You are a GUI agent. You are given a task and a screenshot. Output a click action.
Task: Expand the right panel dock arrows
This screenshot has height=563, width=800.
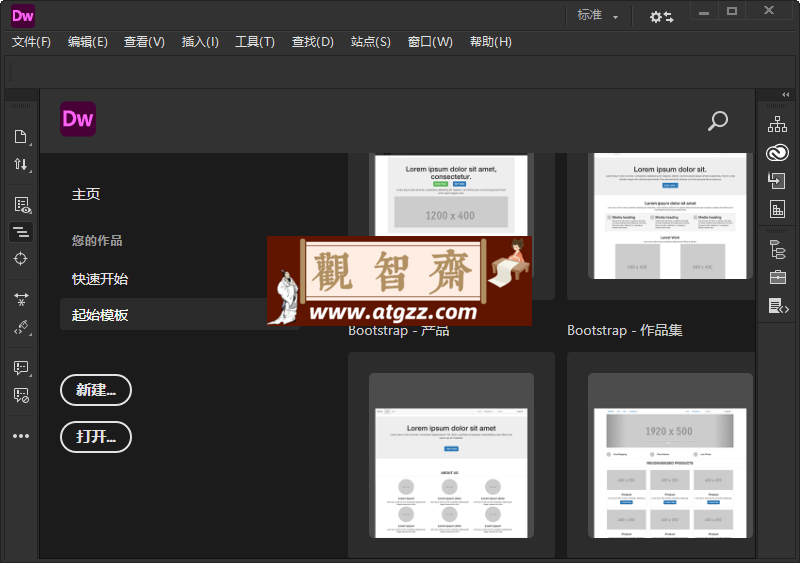click(x=785, y=94)
